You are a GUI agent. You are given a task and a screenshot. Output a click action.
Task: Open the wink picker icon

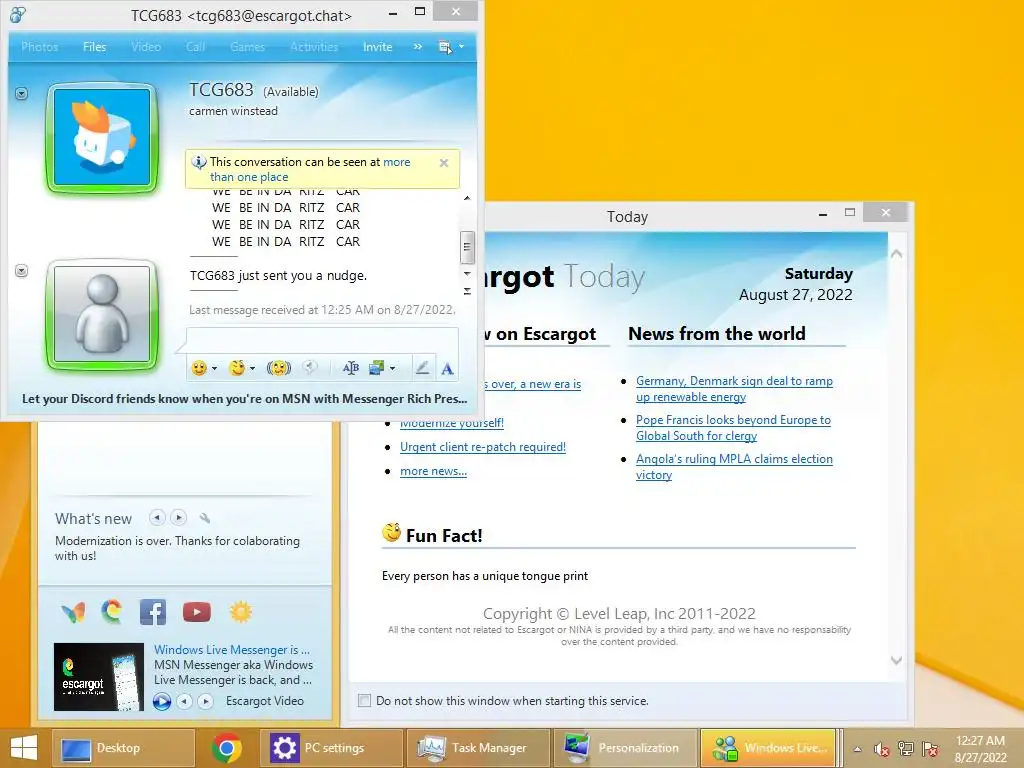[x=236, y=368]
